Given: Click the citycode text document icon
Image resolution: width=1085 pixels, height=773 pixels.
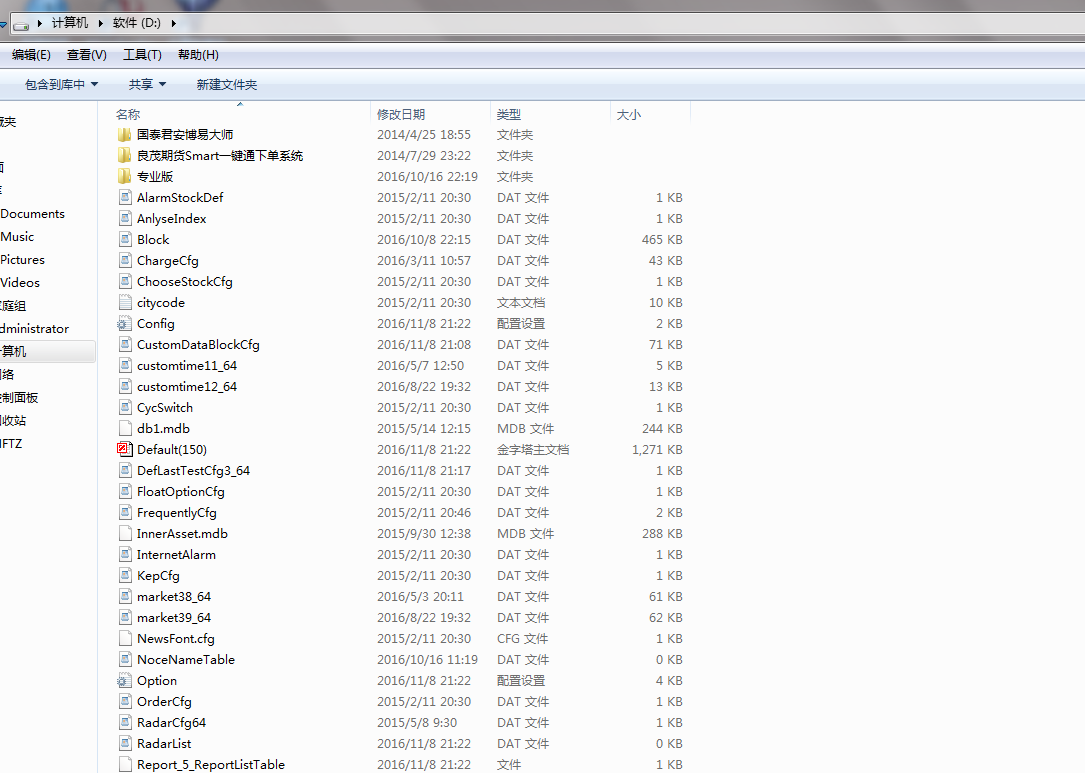Looking at the screenshot, I should point(124,302).
